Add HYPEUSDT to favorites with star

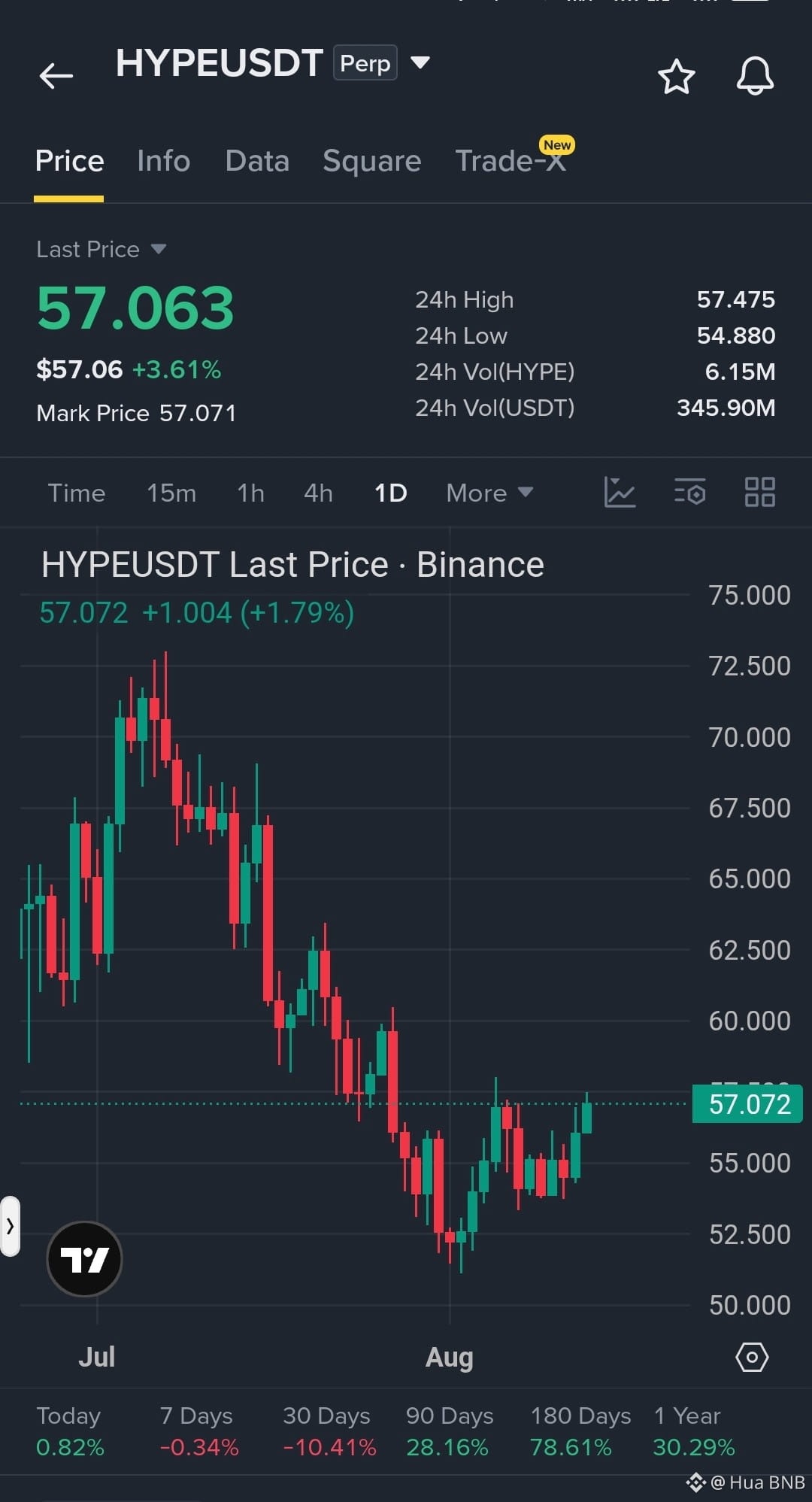click(676, 76)
